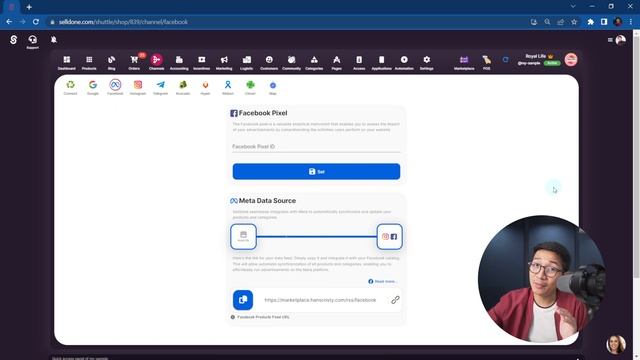This screenshot has height=360, width=640.
Task: Switch to the Ribbon channel tab
Action: coord(228,87)
